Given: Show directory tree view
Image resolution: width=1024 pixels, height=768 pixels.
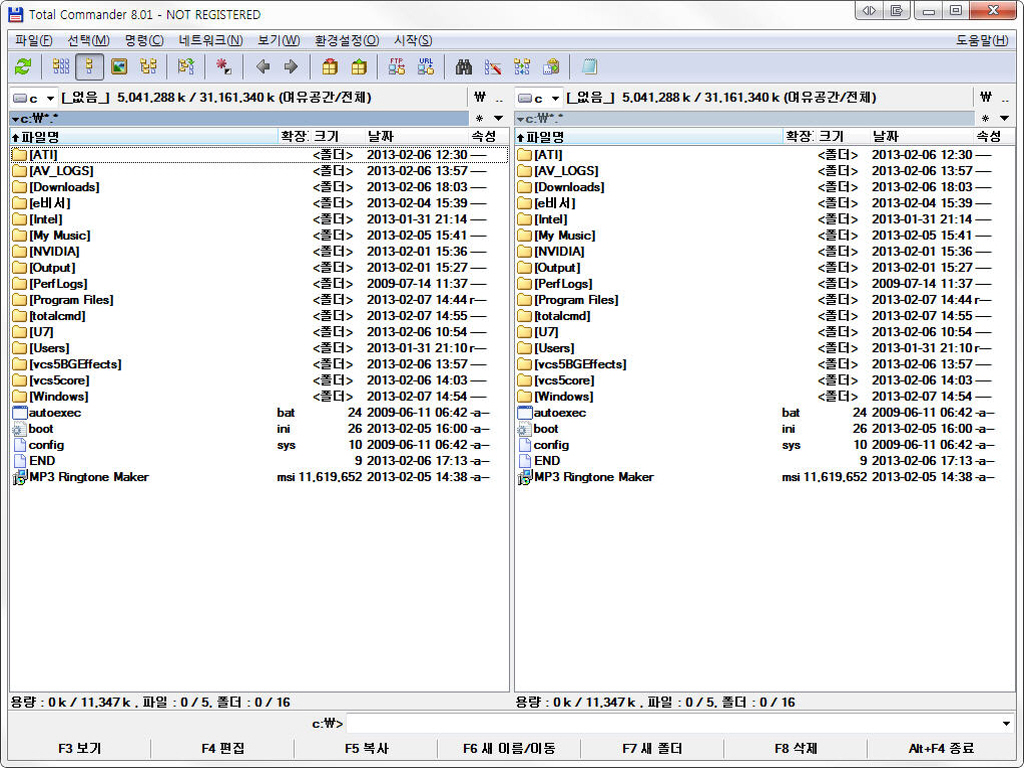Looking at the screenshot, I should [148, 67].
